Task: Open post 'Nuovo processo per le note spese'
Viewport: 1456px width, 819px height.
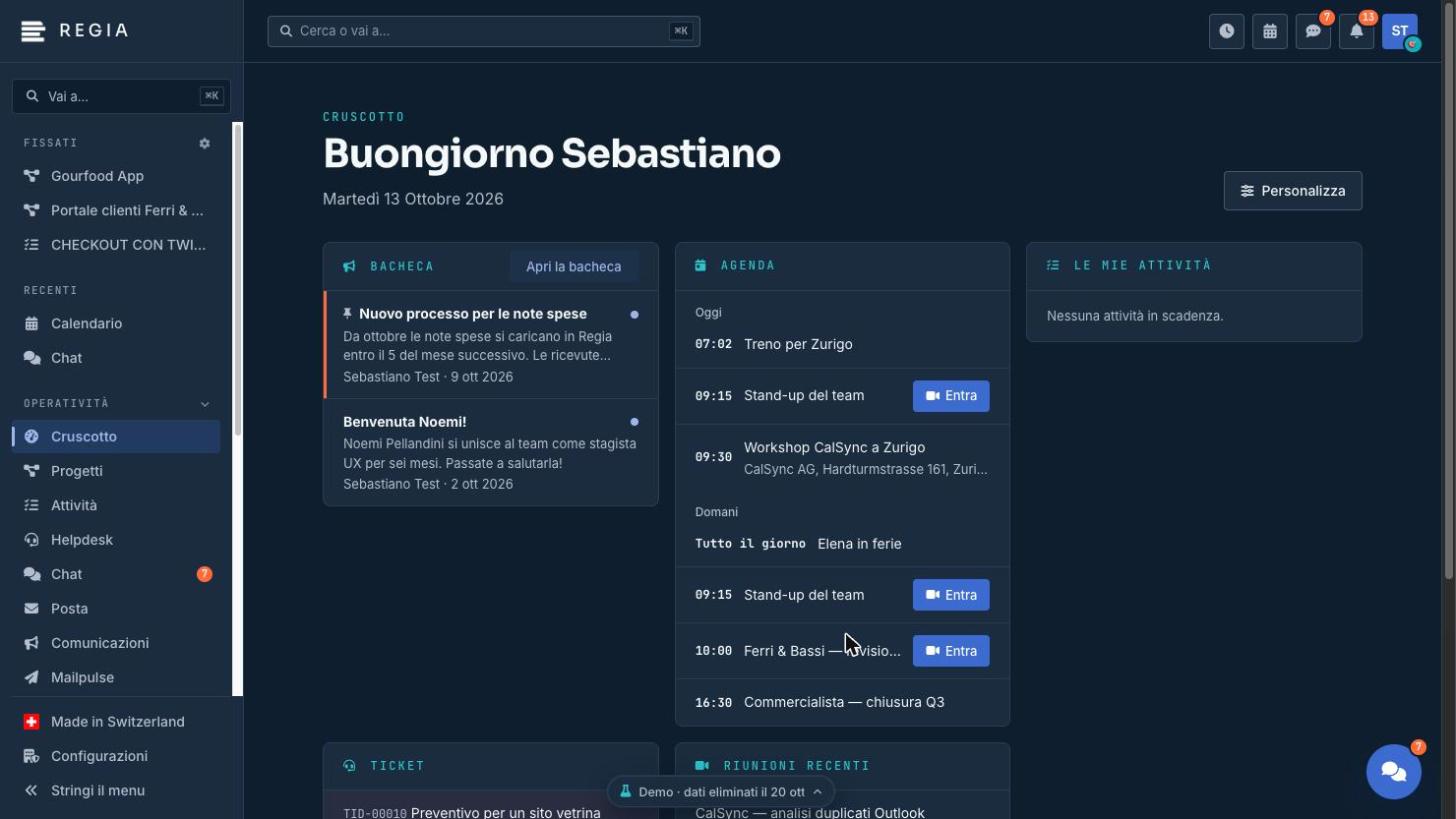Action: pyautogui.click(x=491, y=345)
